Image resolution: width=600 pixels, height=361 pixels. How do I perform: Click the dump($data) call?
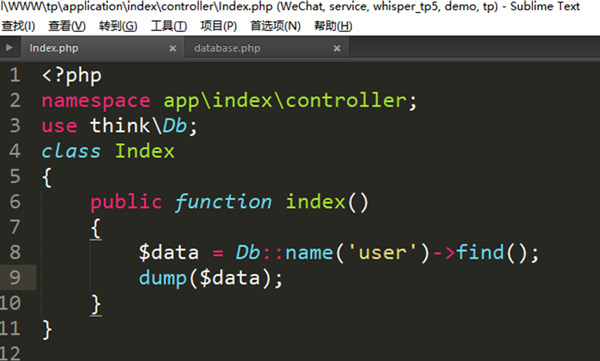(x=211, y=279)
